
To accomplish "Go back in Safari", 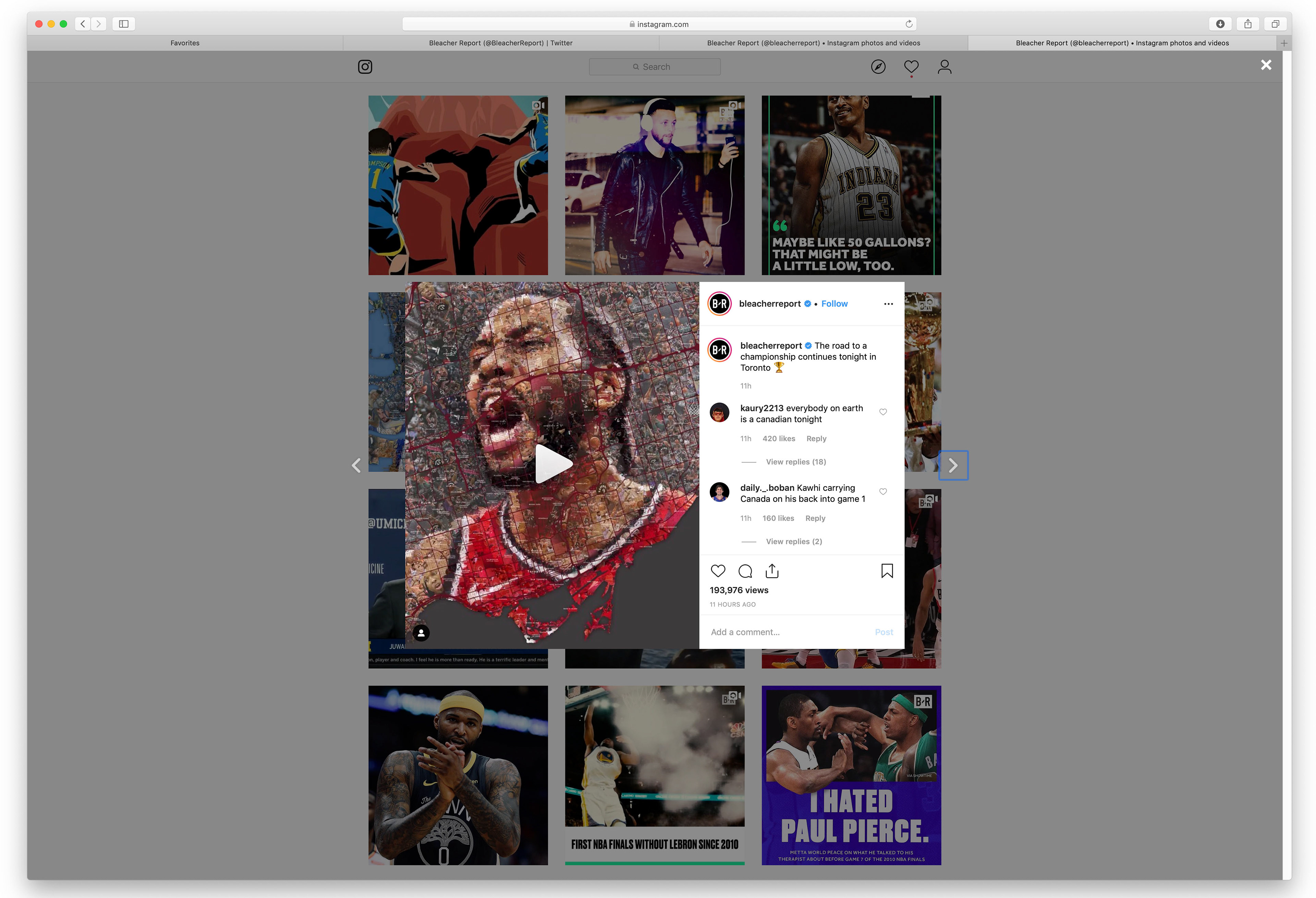I will tap(83, 24).
